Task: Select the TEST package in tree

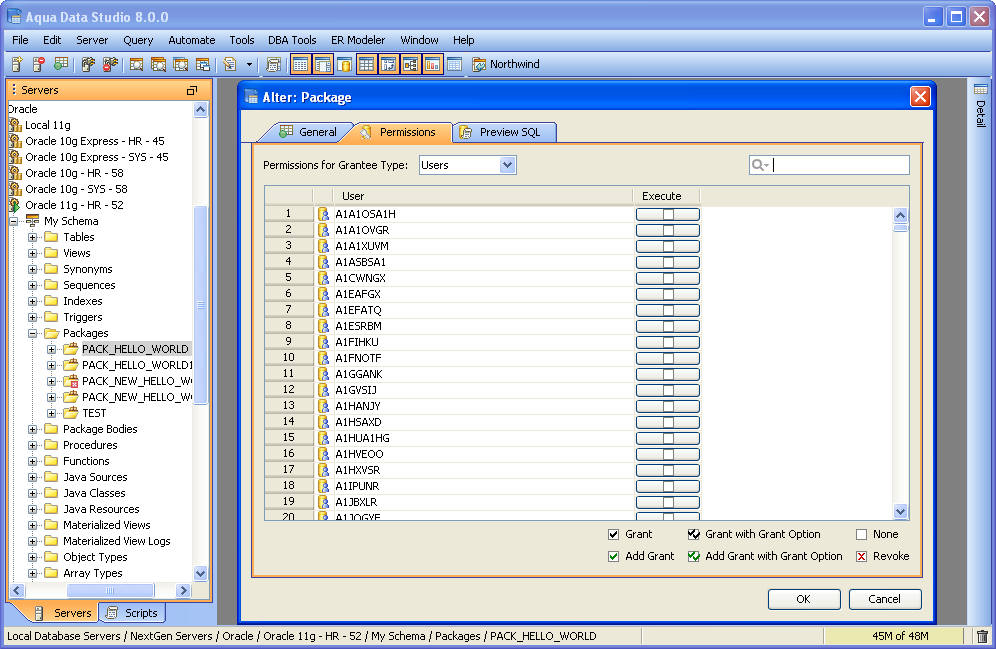Action: pos(94,413)
